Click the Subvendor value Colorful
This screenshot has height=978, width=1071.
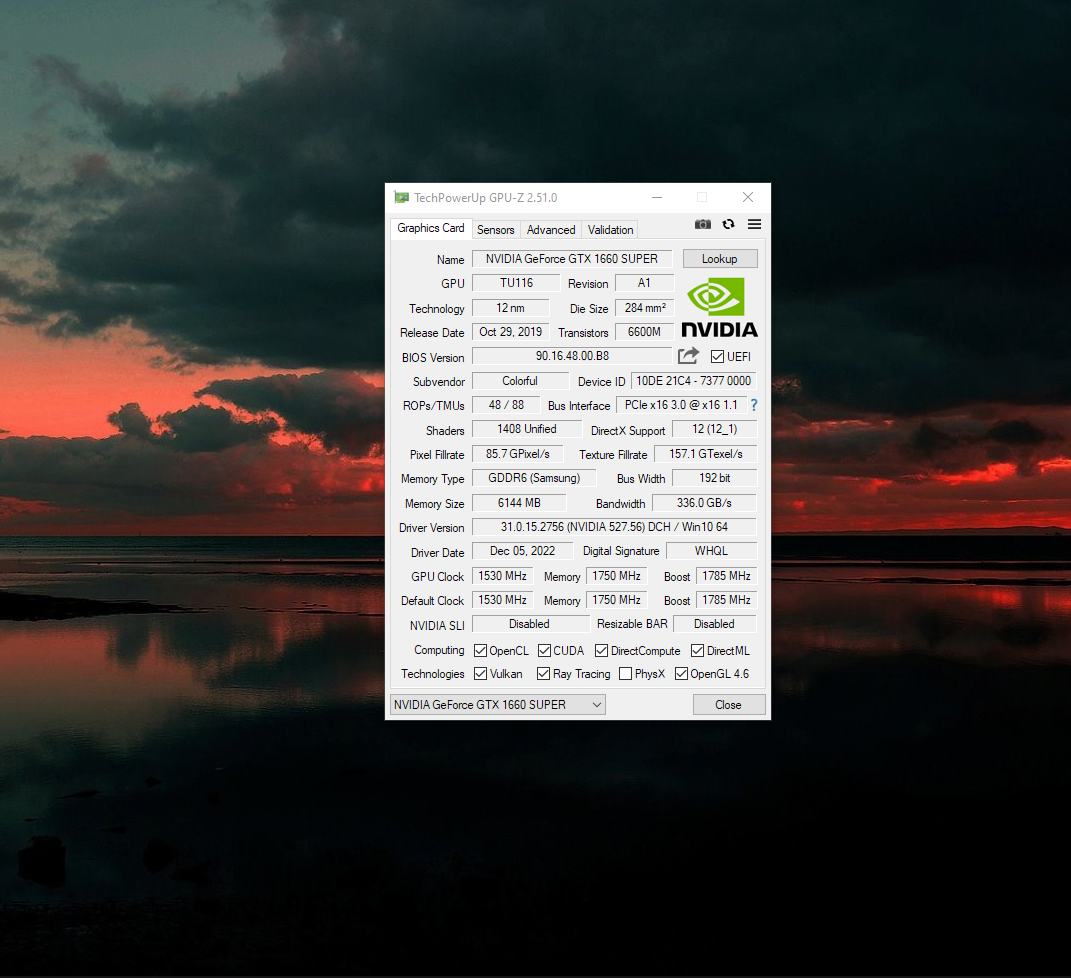coord(520,381)
